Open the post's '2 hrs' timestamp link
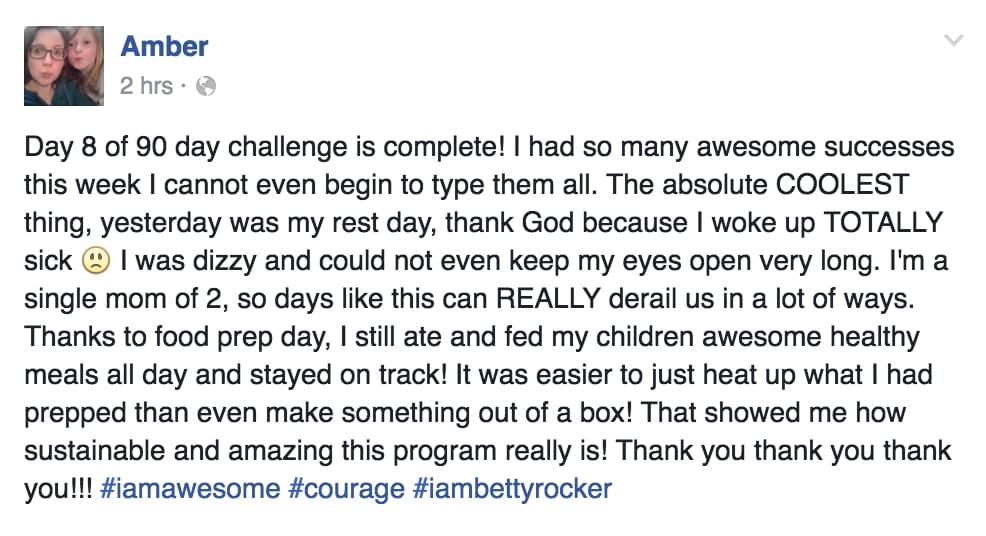The width and height of the screenshot is (986, 536). [x=146, y=86]
